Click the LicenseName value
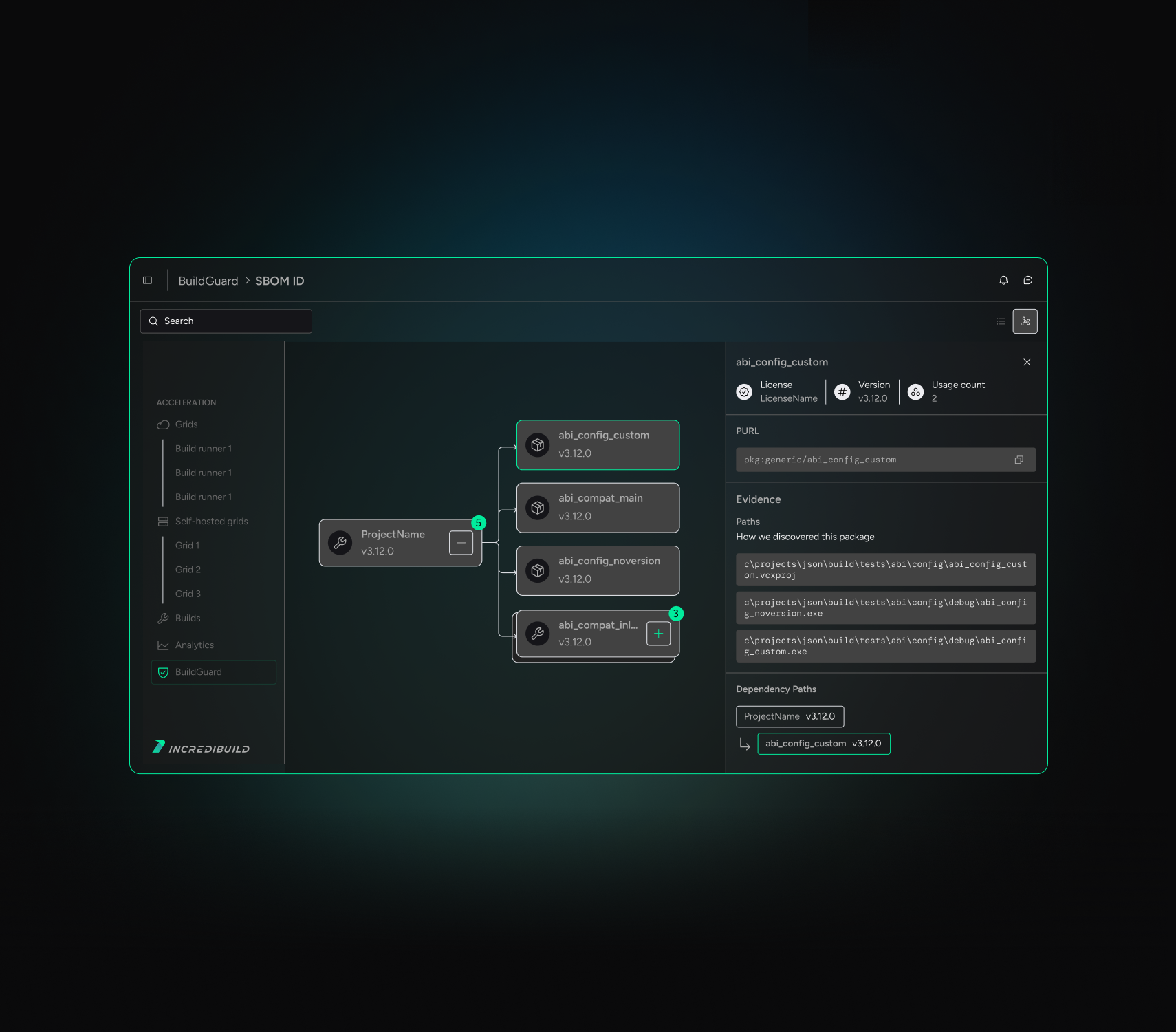 (789, 398)
